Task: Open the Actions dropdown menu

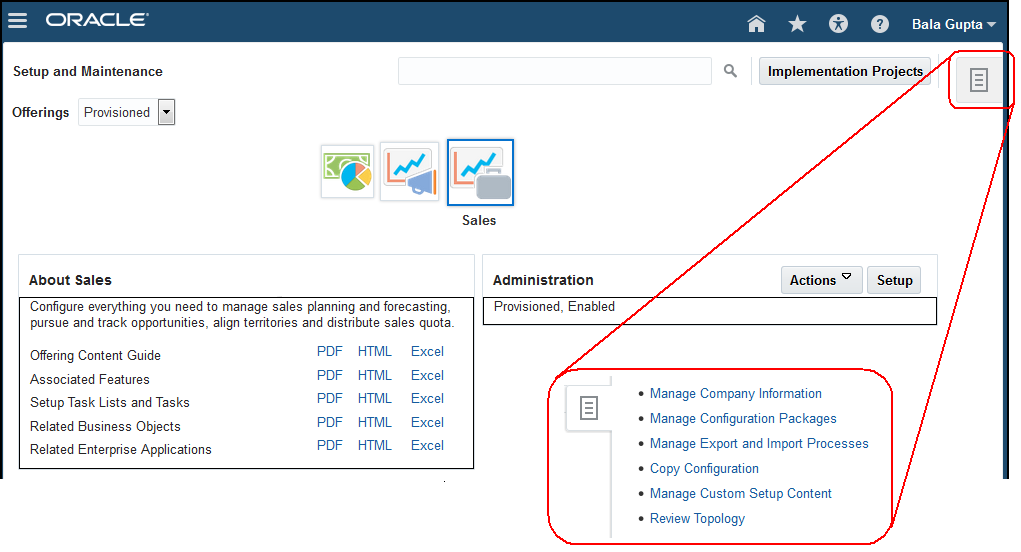Action: pyautogui.click(x=822, y=280)
